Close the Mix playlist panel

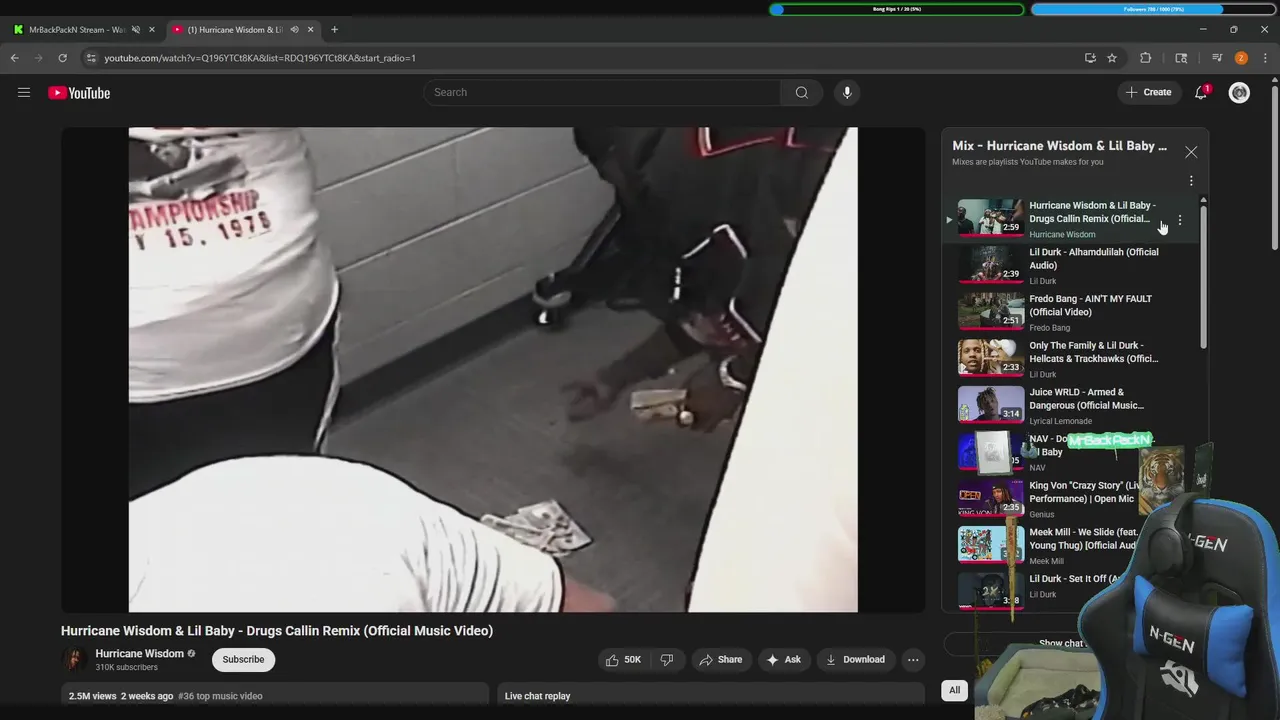coord(1191,152)
